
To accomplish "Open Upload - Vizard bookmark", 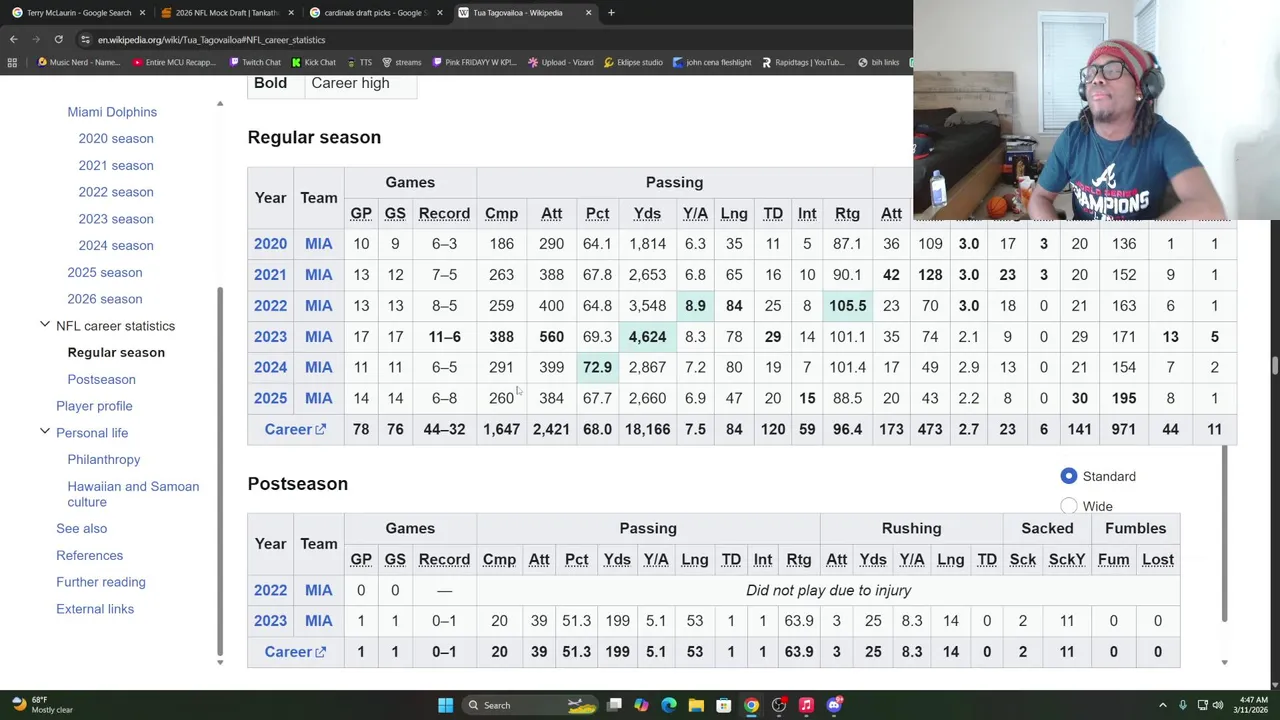I will pos(561,62).
